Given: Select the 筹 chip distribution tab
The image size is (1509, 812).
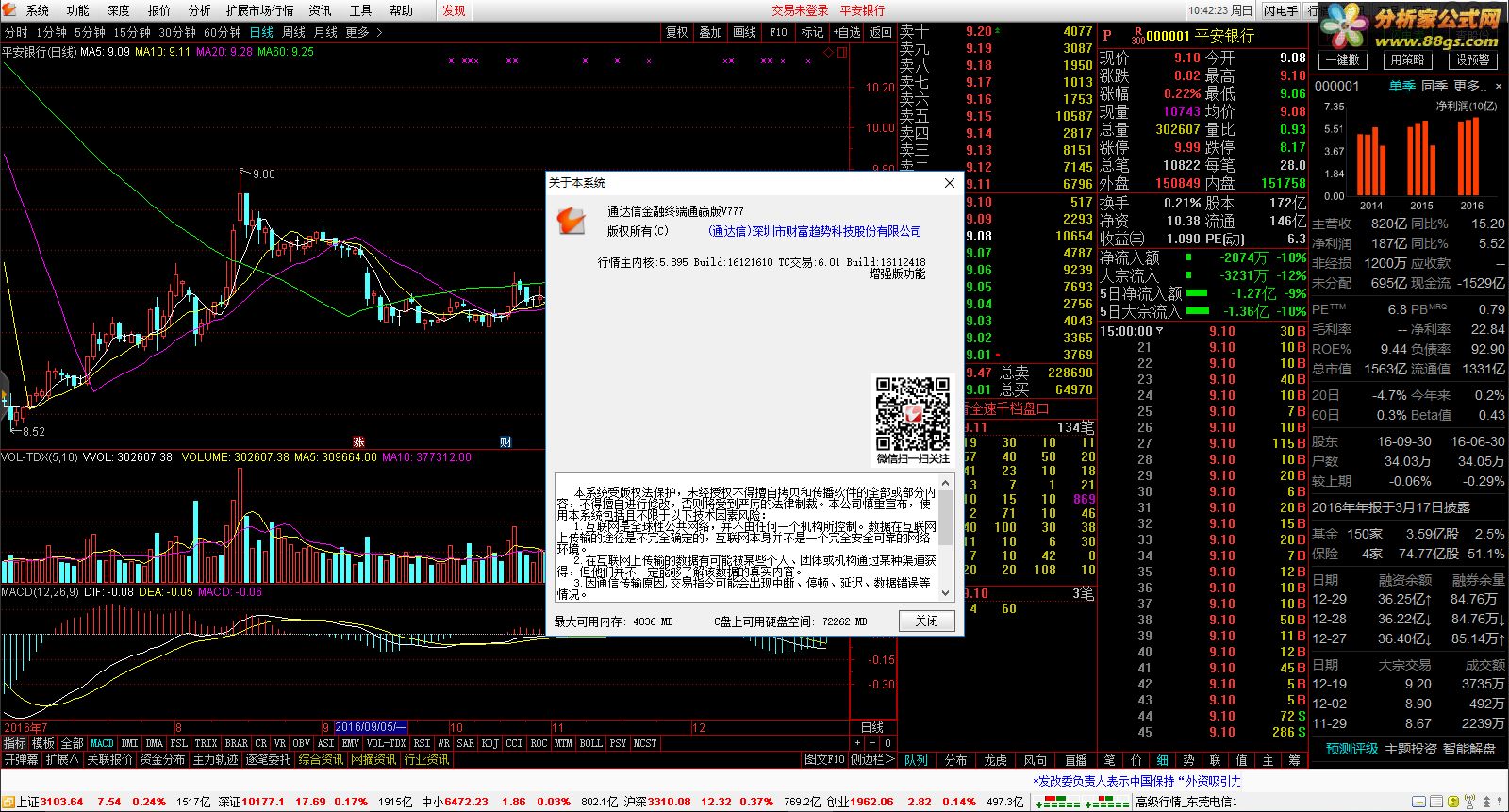Looking at the screenshot, I should [x=1294, y=760].
